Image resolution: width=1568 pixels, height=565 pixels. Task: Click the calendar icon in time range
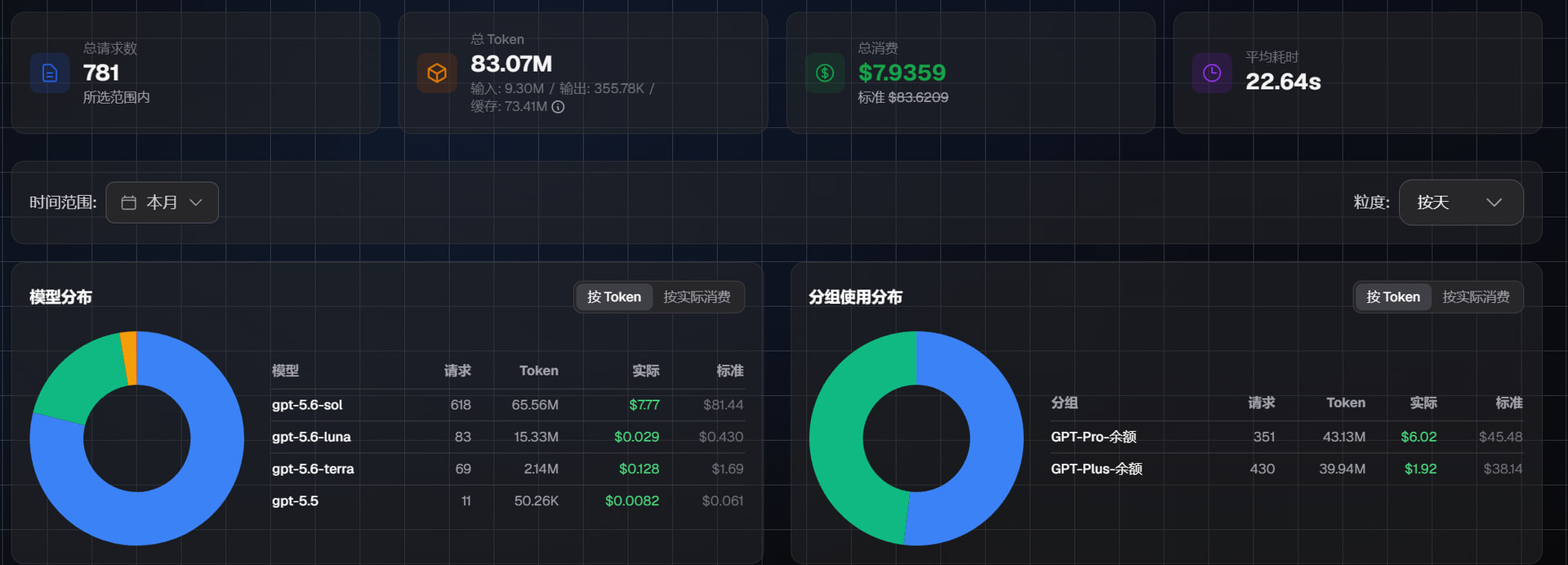click(129, 202)
